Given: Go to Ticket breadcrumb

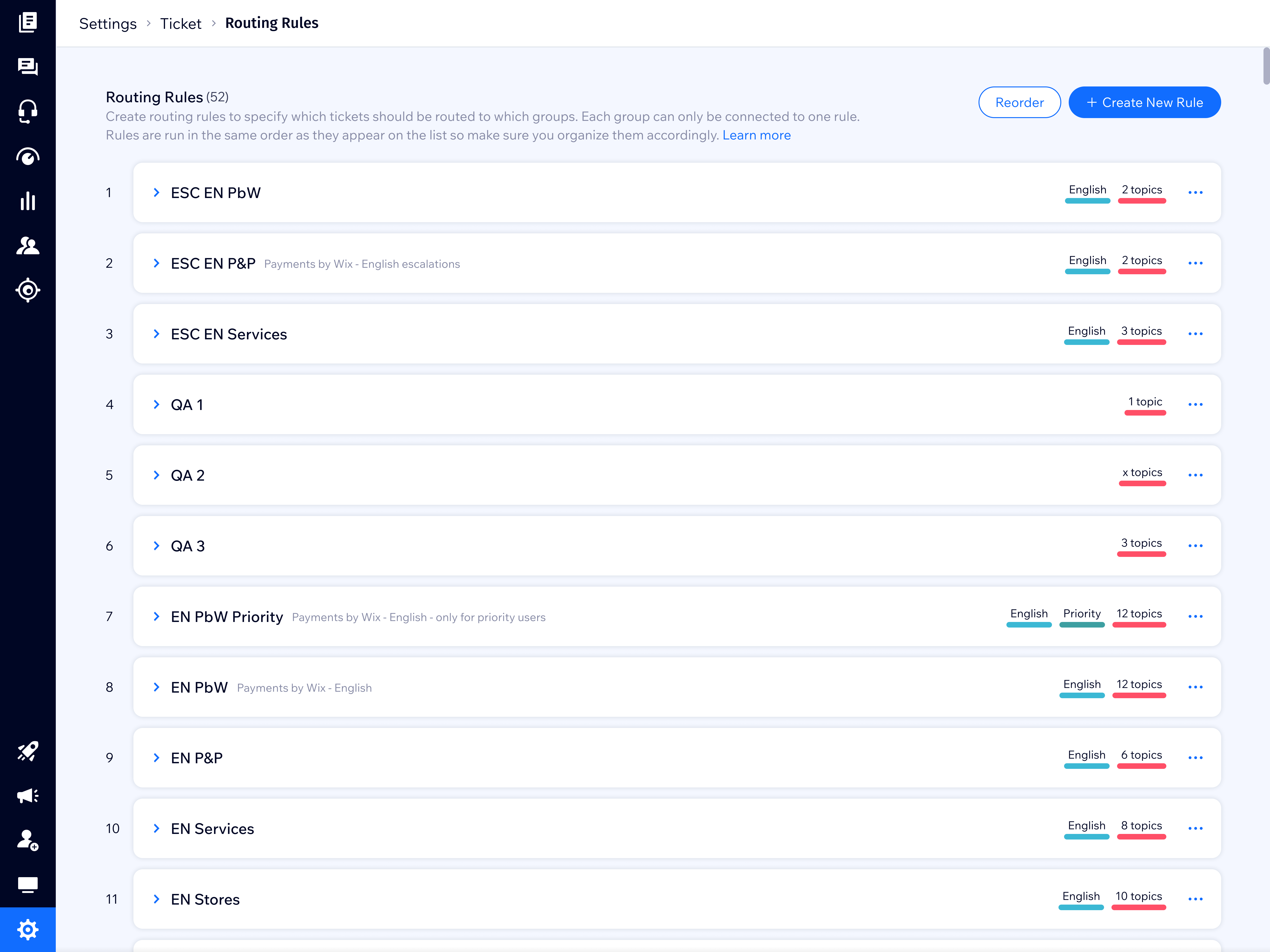Looking at the screenshot, I should pos(180,23).
